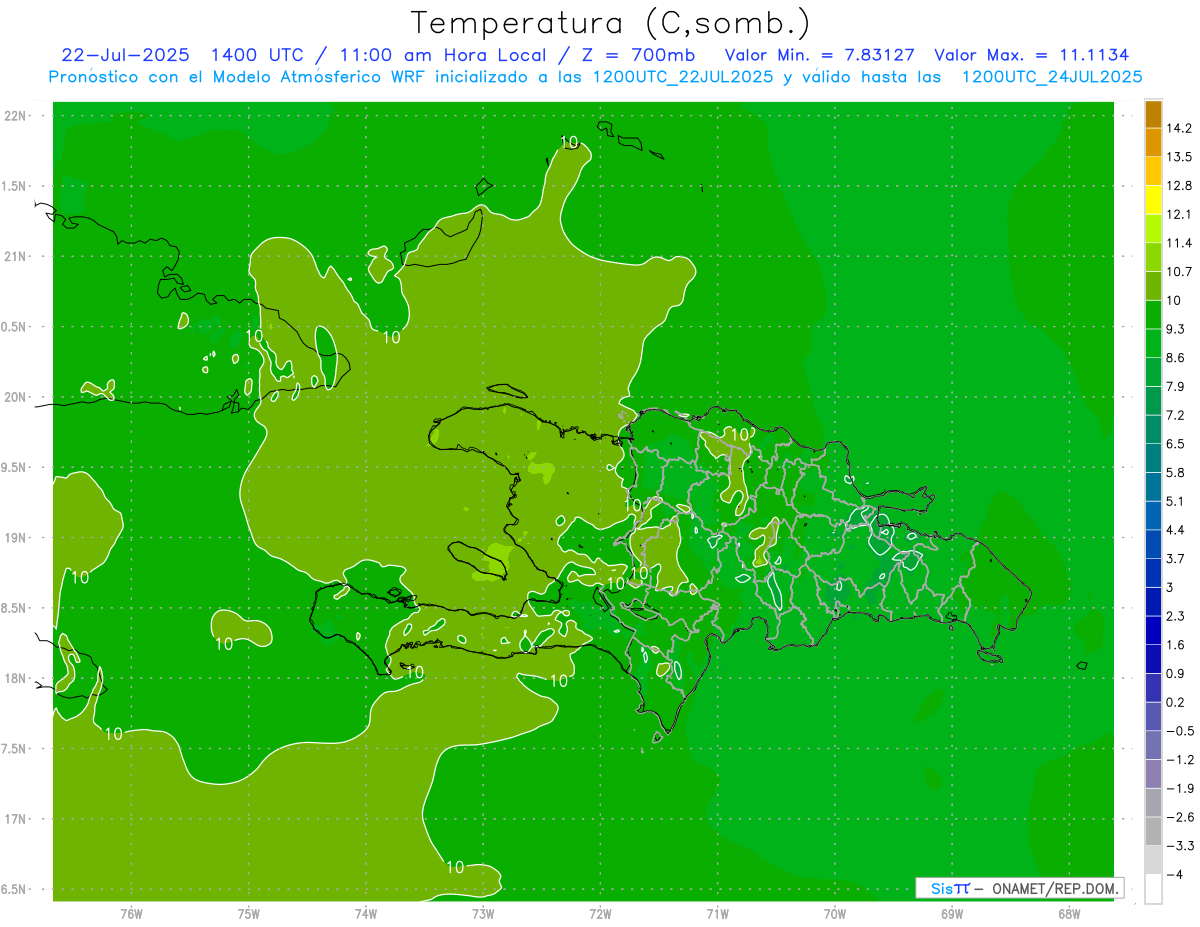Click the '20N' latitude axis label
1200x927 pixels.
click(16, 397)
